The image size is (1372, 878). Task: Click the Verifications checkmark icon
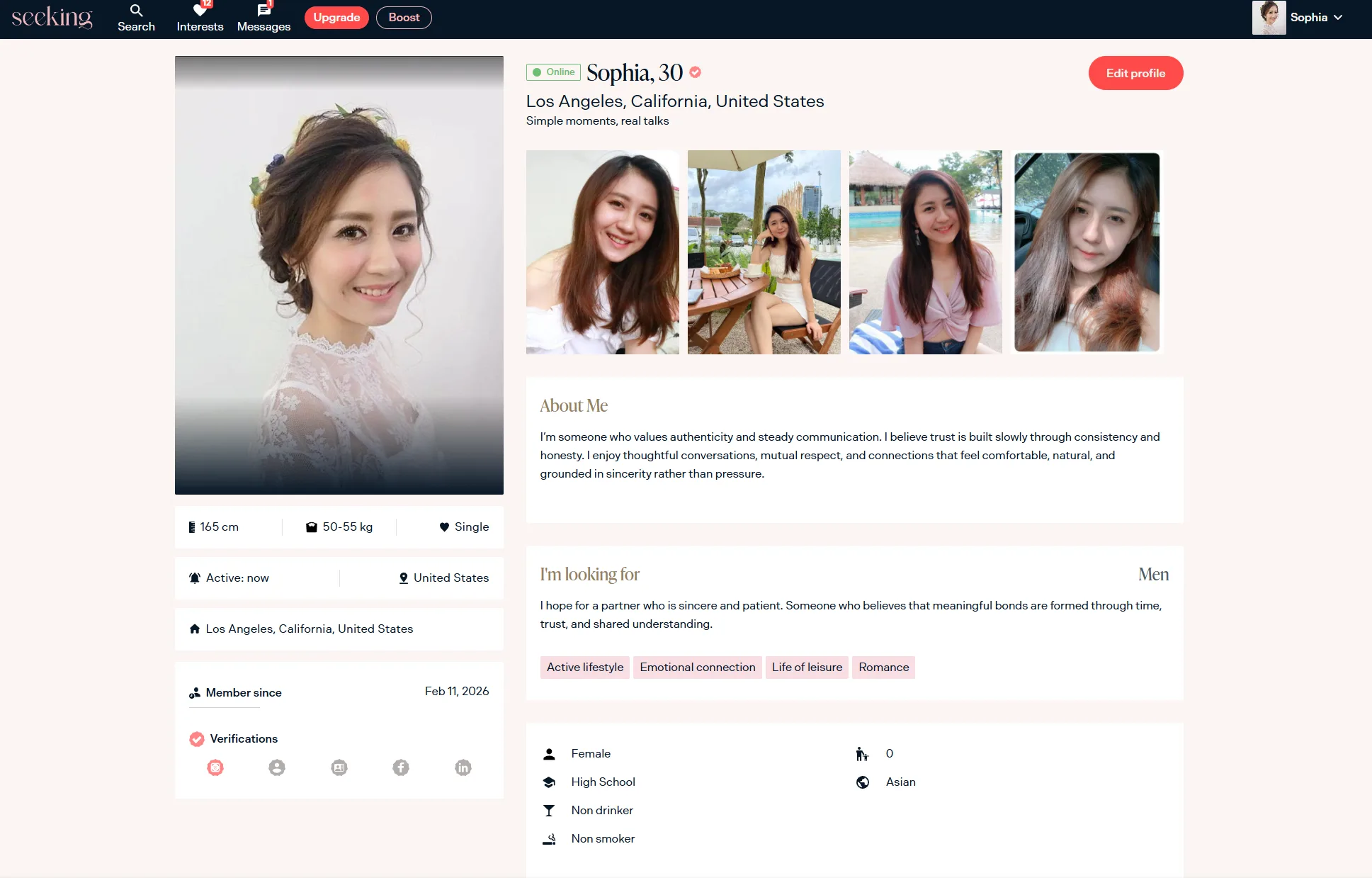(x=197, y=739)
